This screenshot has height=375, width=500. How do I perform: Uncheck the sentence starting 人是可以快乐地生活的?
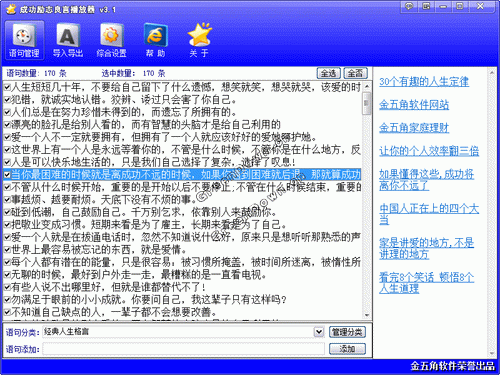7,162
